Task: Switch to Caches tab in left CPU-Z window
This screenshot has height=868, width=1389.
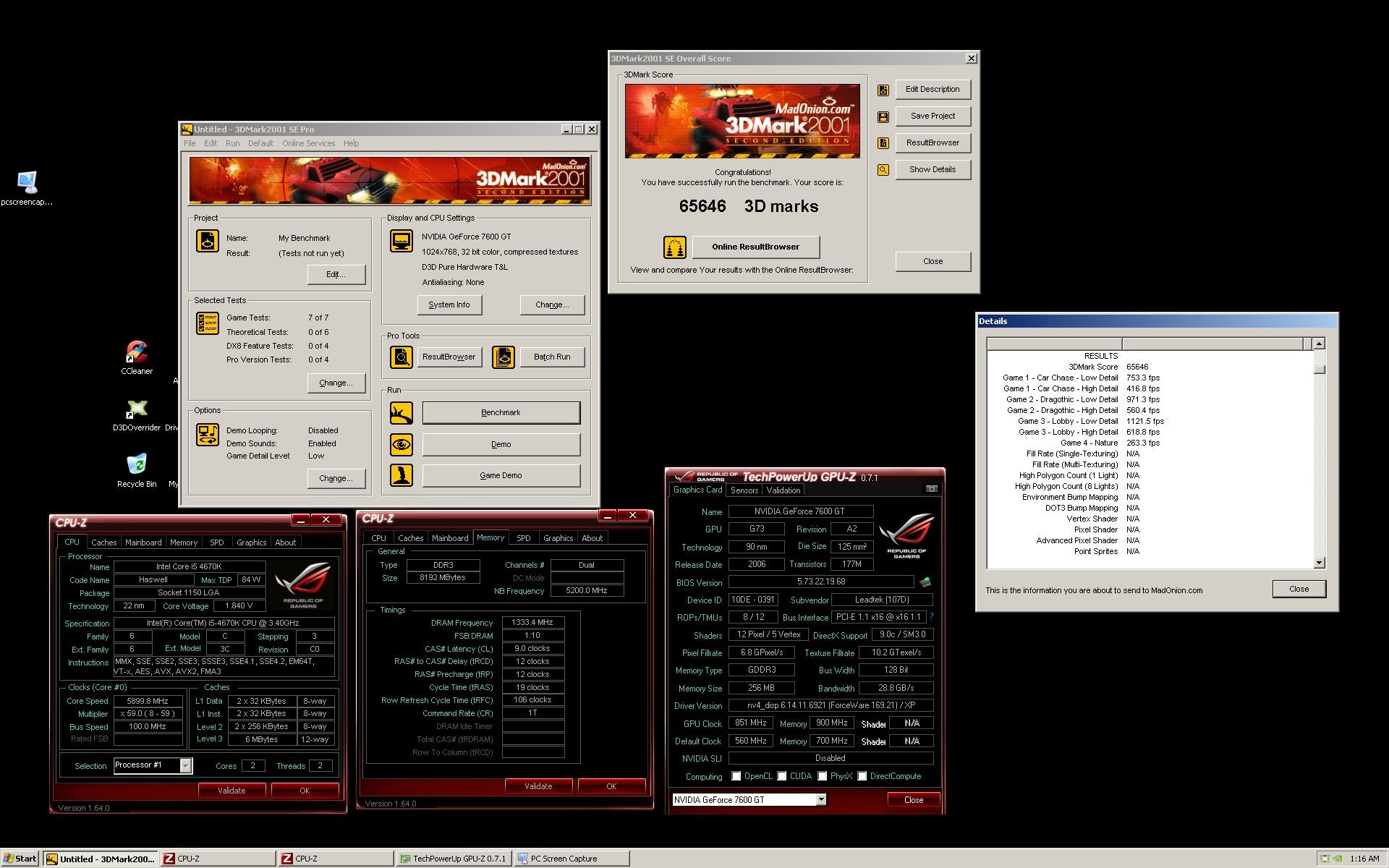Action: point(103,542)
